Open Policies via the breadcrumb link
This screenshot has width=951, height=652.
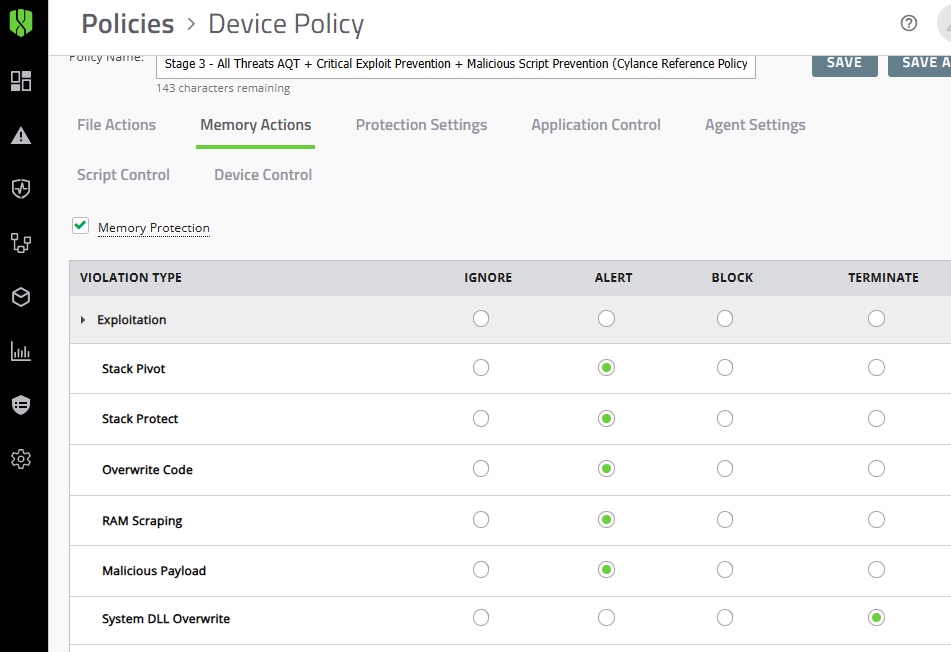127,23
